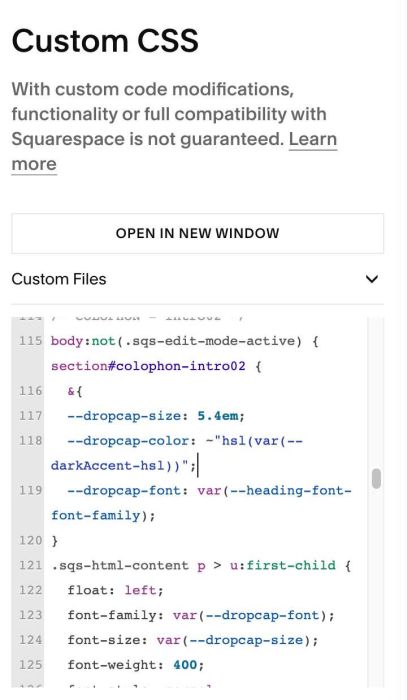Click line number 122 in gutter
The height and width of the screenshot is (700, 407).
click(30, 590)
